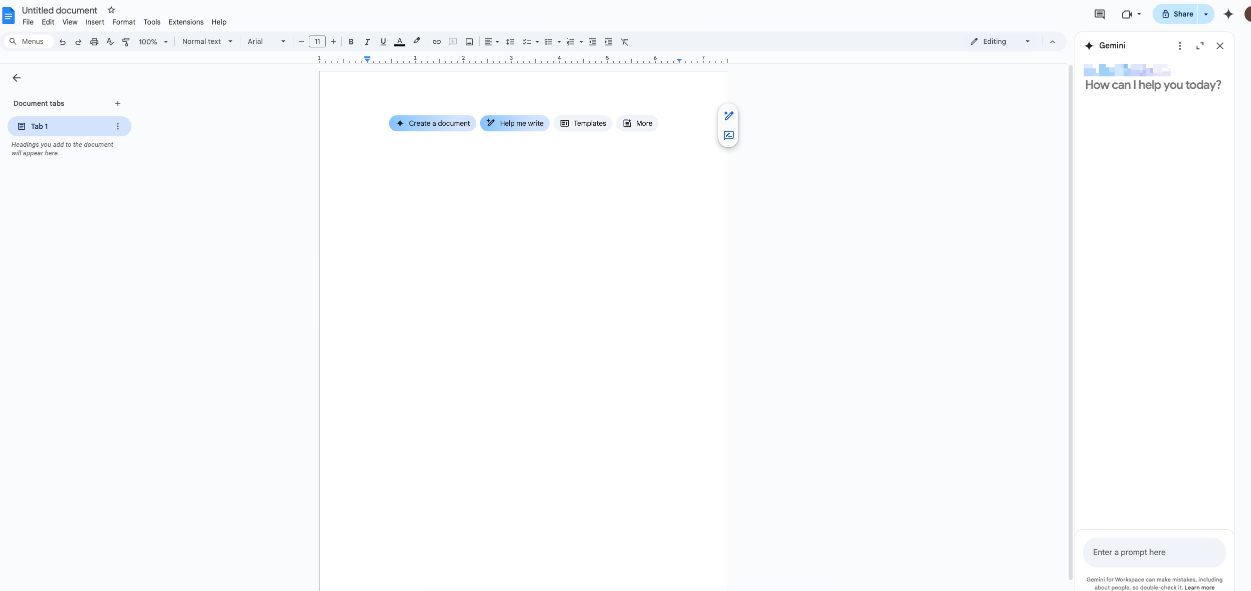Viewport: 1251px width, 591px height.
Task: Toggle bold formatting
Action: pyautogui.click(x=351, y=42)
